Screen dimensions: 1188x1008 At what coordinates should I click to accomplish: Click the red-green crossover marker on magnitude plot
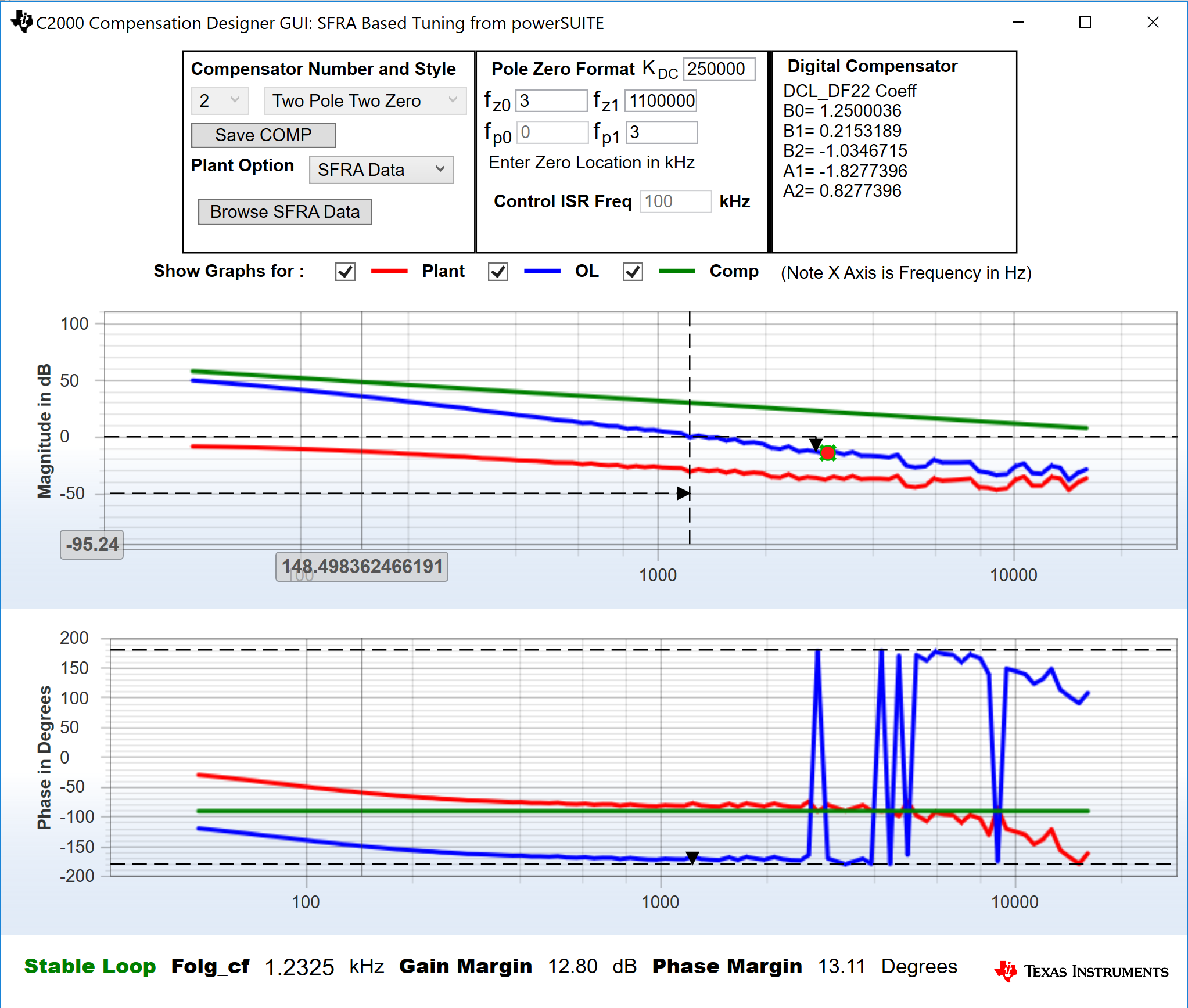click(x=828, y=452)
